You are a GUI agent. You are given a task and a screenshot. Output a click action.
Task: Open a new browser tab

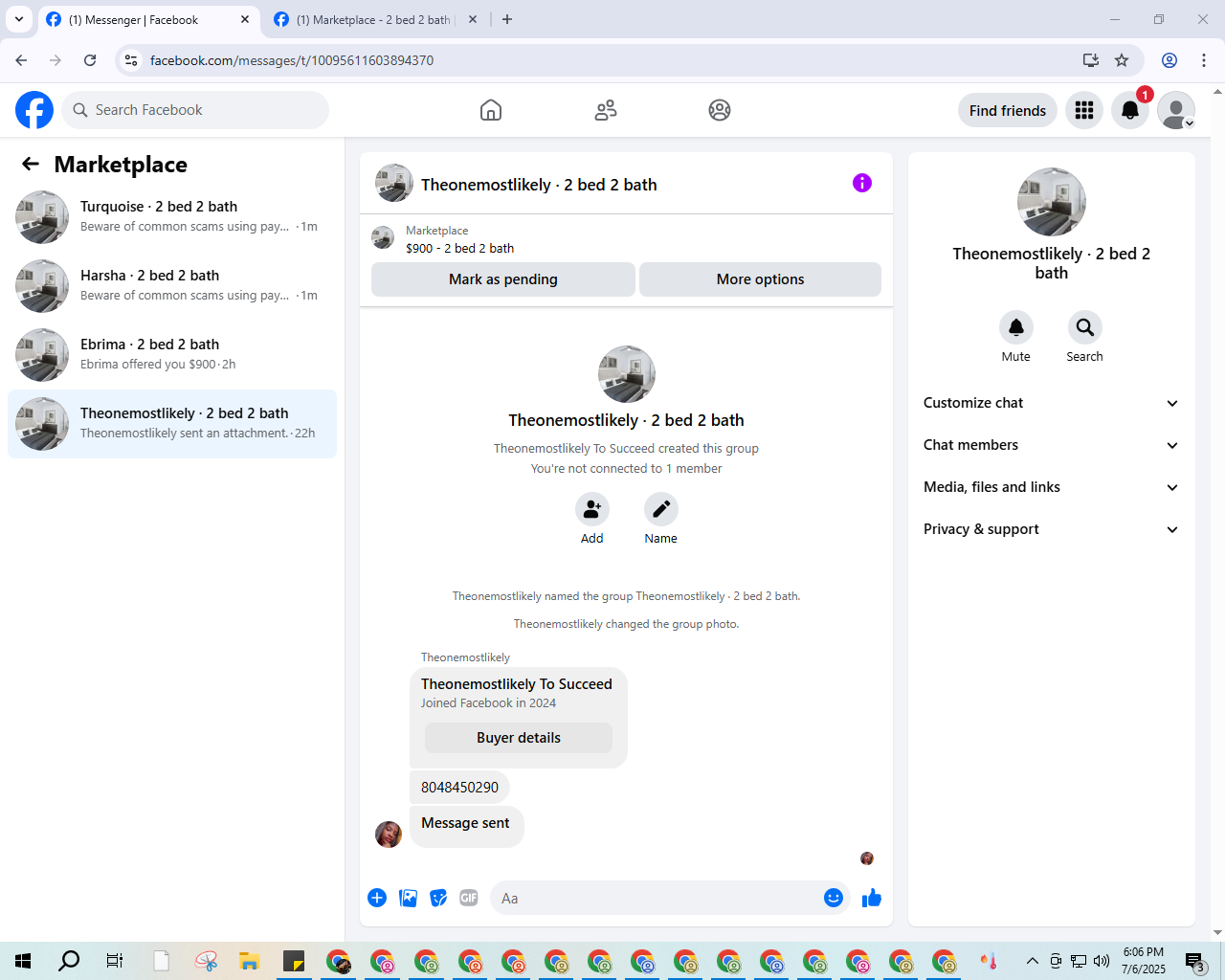[x=507, y=19]
